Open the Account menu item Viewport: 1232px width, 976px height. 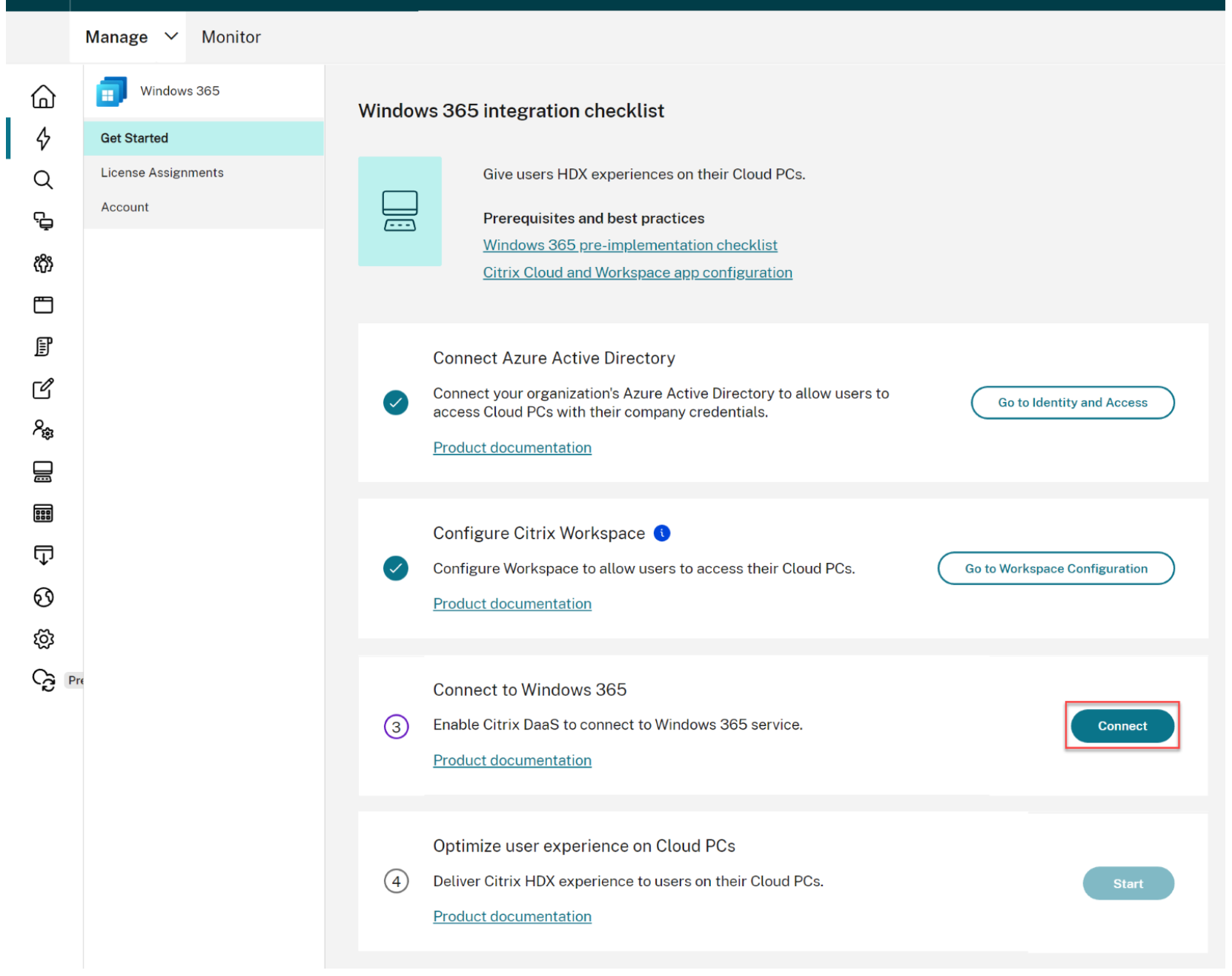[125, 208]
